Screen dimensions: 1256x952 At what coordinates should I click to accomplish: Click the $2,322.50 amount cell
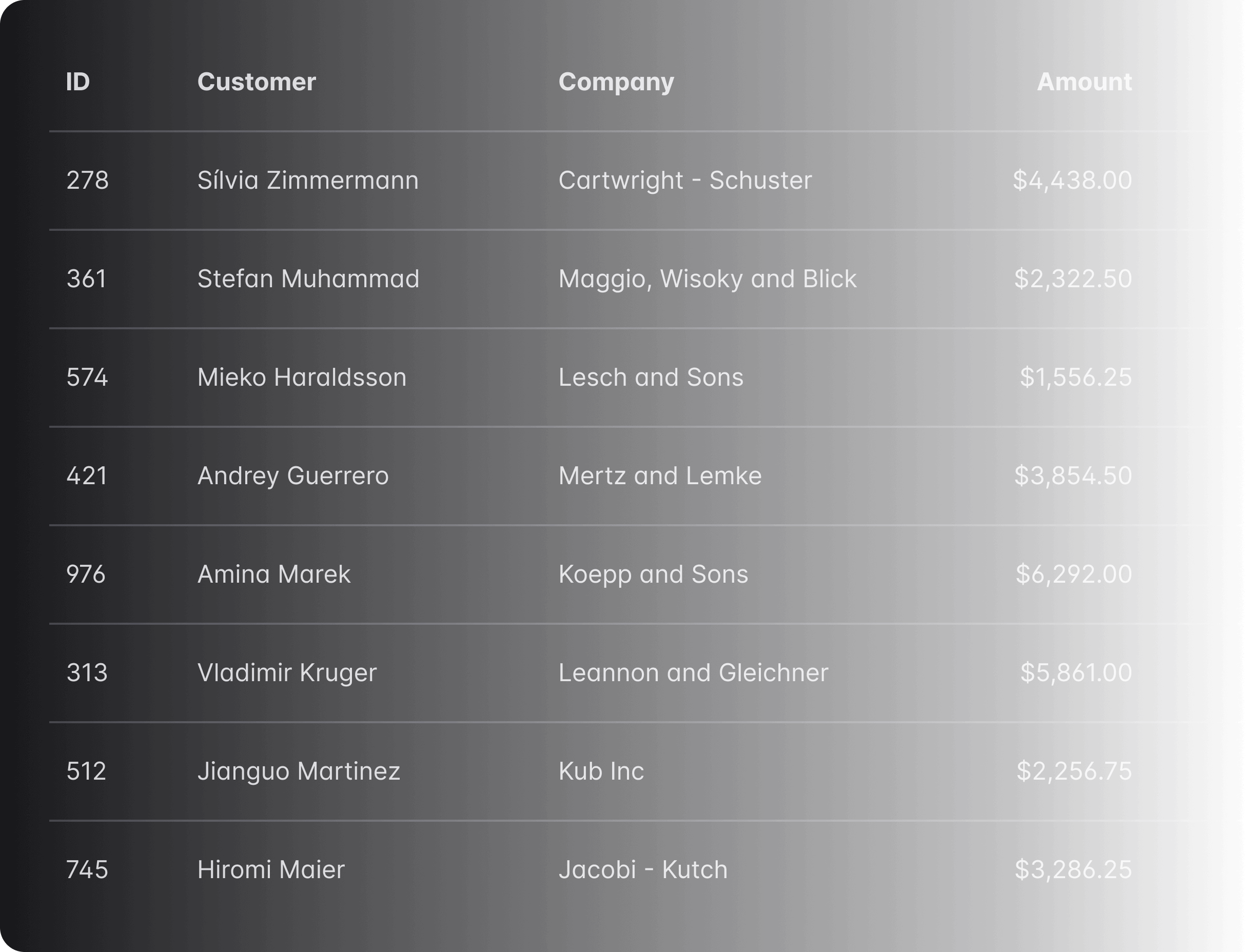(x=1073, y=279)
